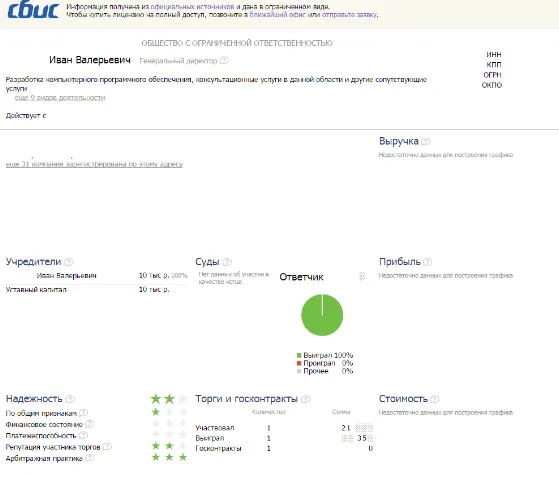Click help icon beside Учредители heading
The image size is (559, 477).
pyautogui.click(x=69, y=262)
